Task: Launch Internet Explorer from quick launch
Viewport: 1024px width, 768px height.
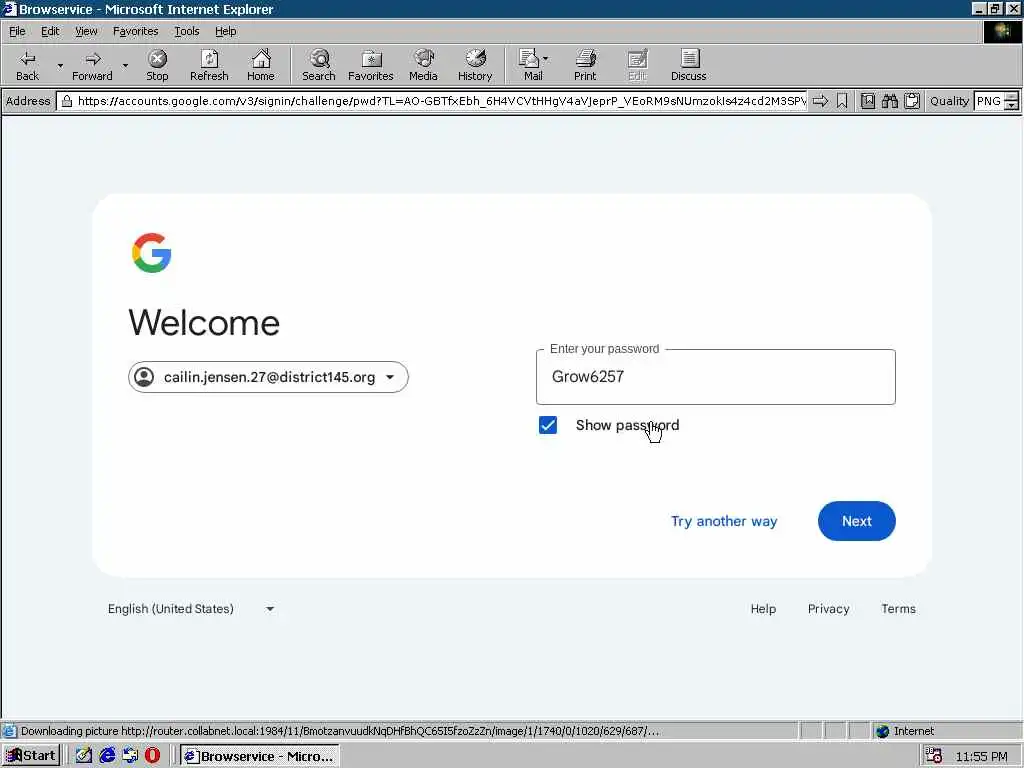Action: (107, 756)
